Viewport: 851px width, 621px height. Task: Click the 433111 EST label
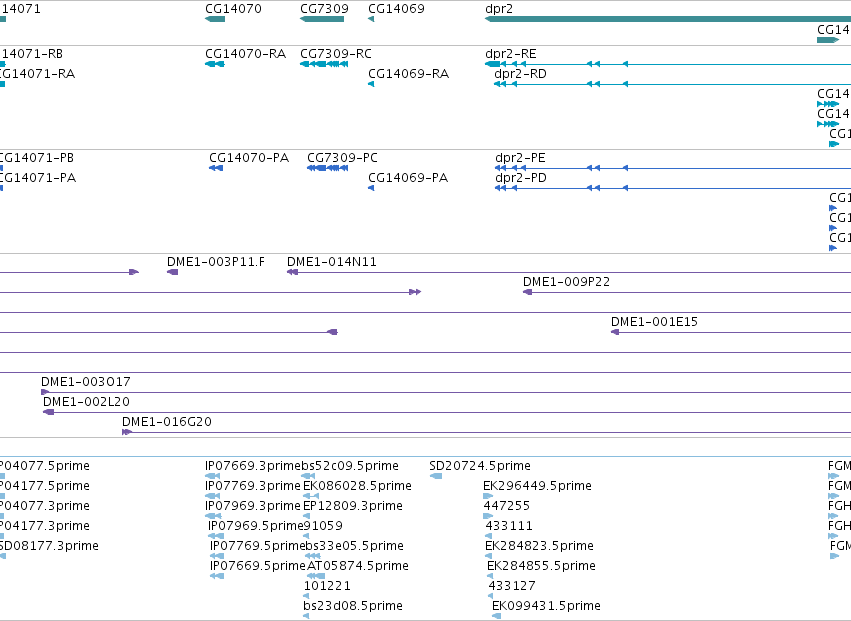point(509,527)
